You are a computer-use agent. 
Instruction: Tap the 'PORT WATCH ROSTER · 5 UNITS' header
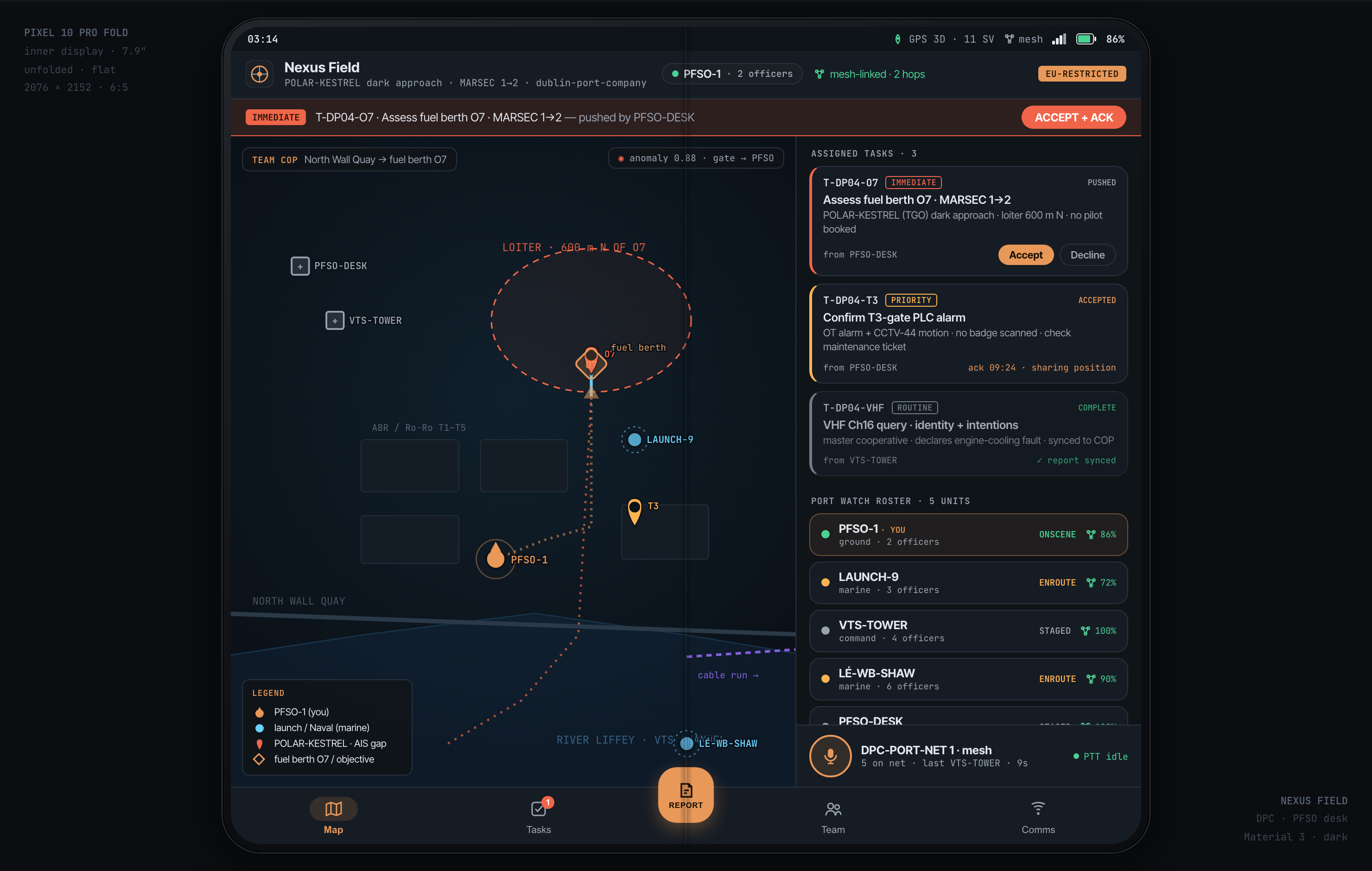pyautogui.click(x=890, y=501)
